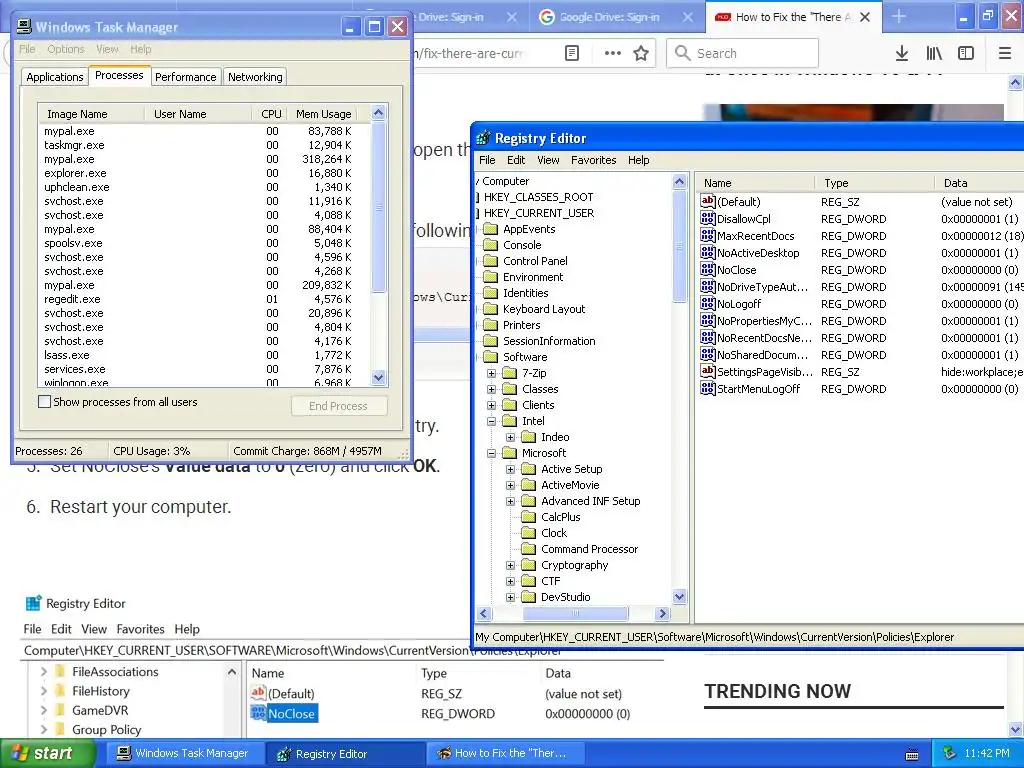
Task: Click the NoActiveDesktop value icon
Action: coord(707,252)
